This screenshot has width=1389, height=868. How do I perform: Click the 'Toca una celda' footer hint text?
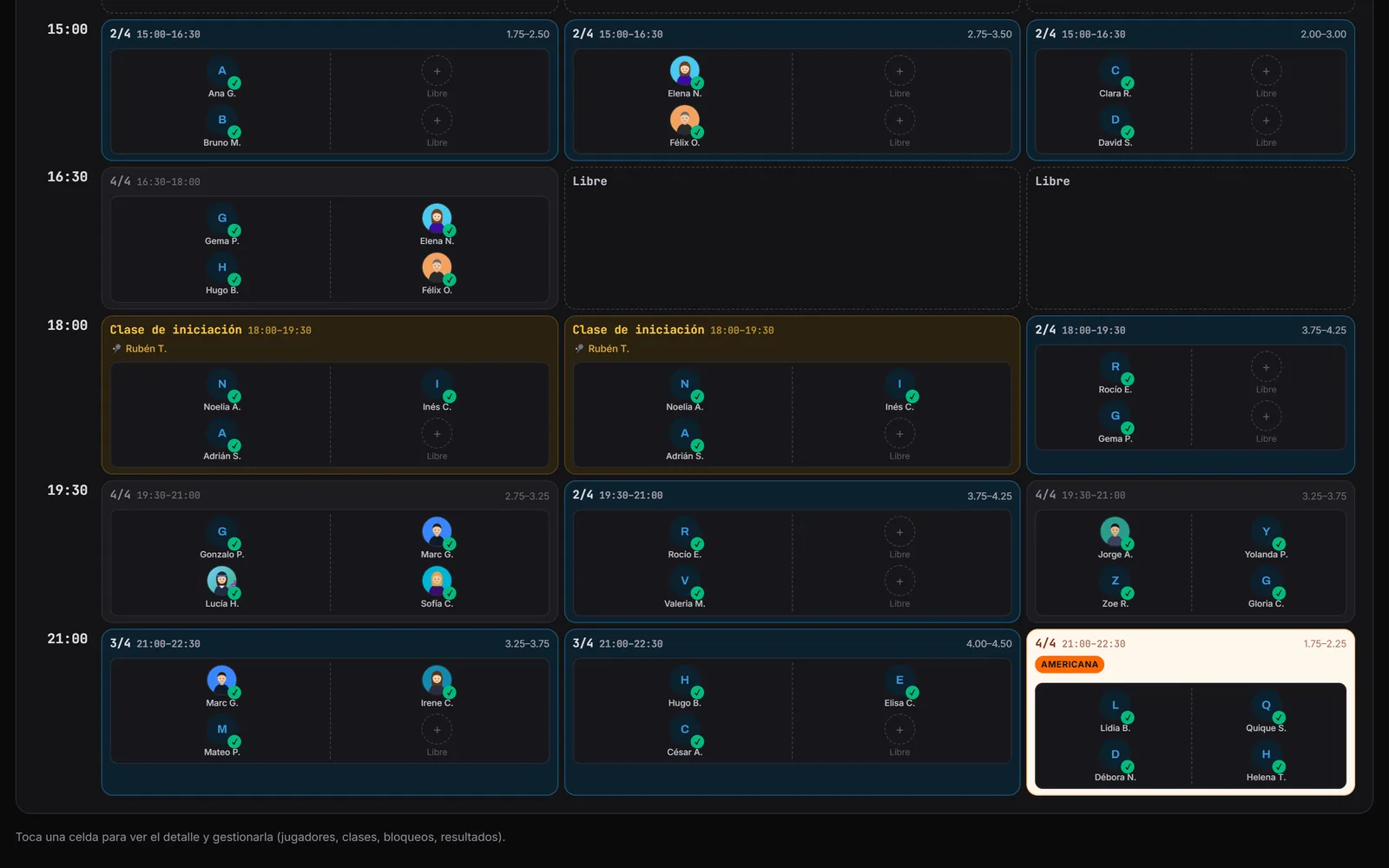260,838
